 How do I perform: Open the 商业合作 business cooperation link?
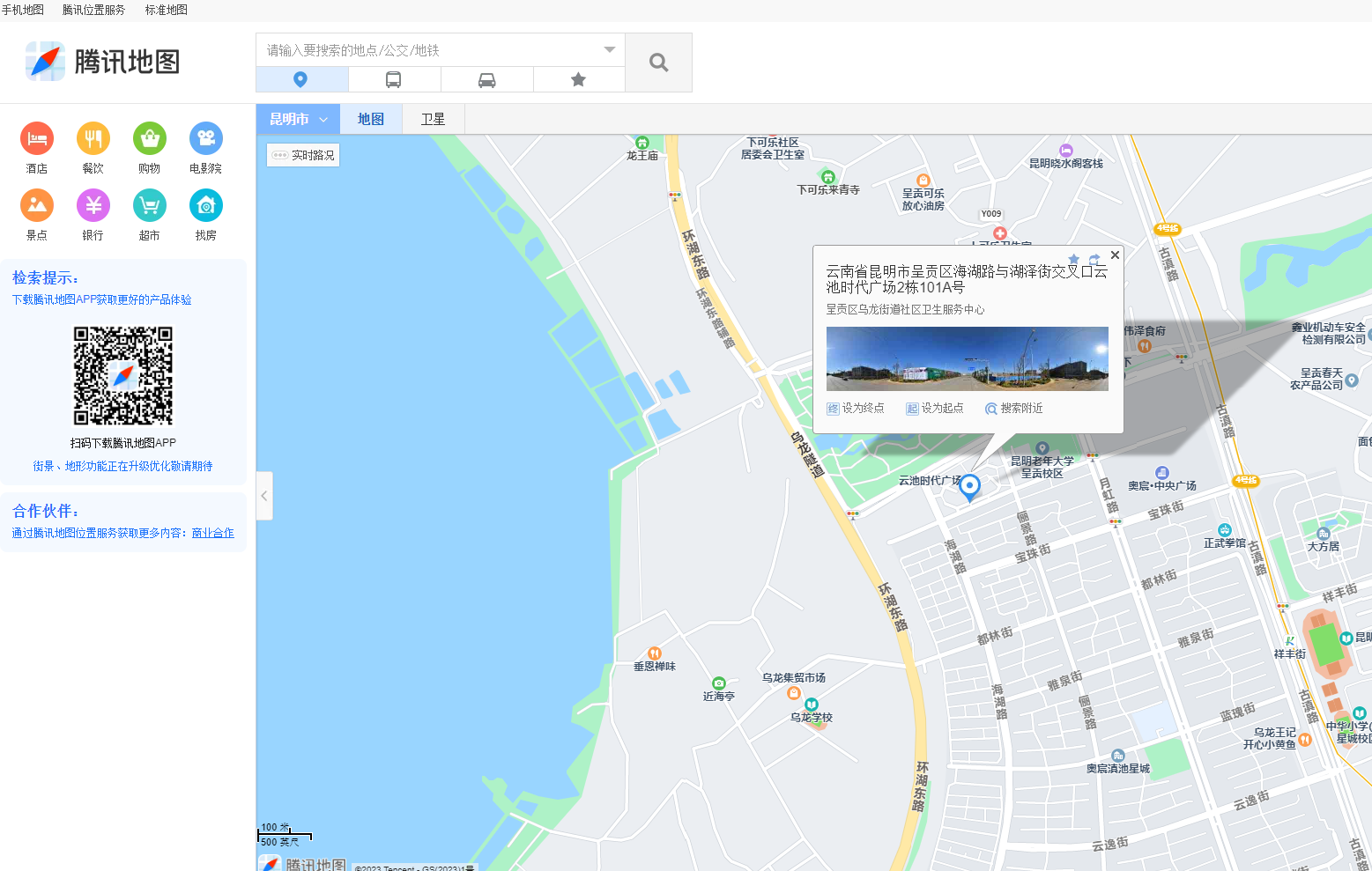(x=213, y=533)
